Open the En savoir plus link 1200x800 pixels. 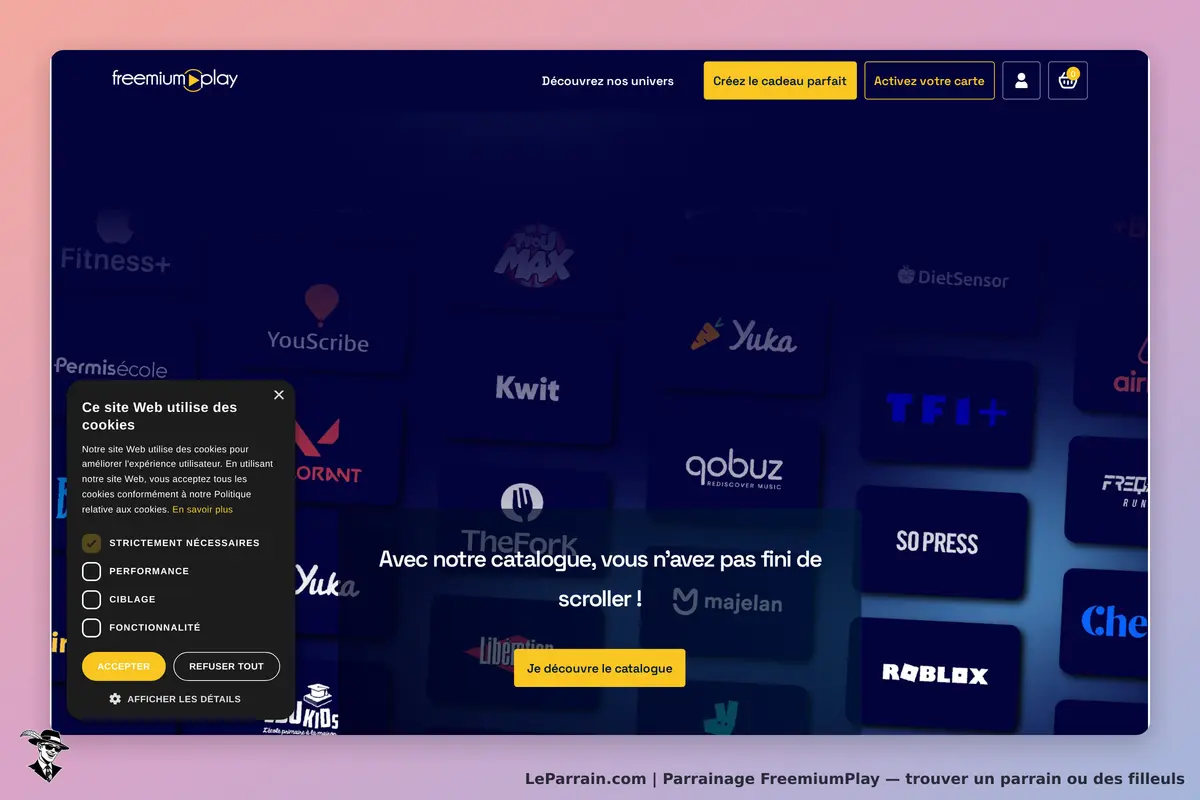(202, 510)
